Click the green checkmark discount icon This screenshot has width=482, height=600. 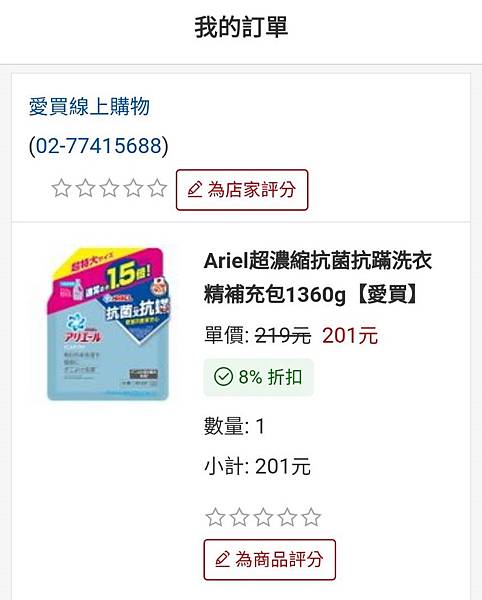[x=223, y=377]
